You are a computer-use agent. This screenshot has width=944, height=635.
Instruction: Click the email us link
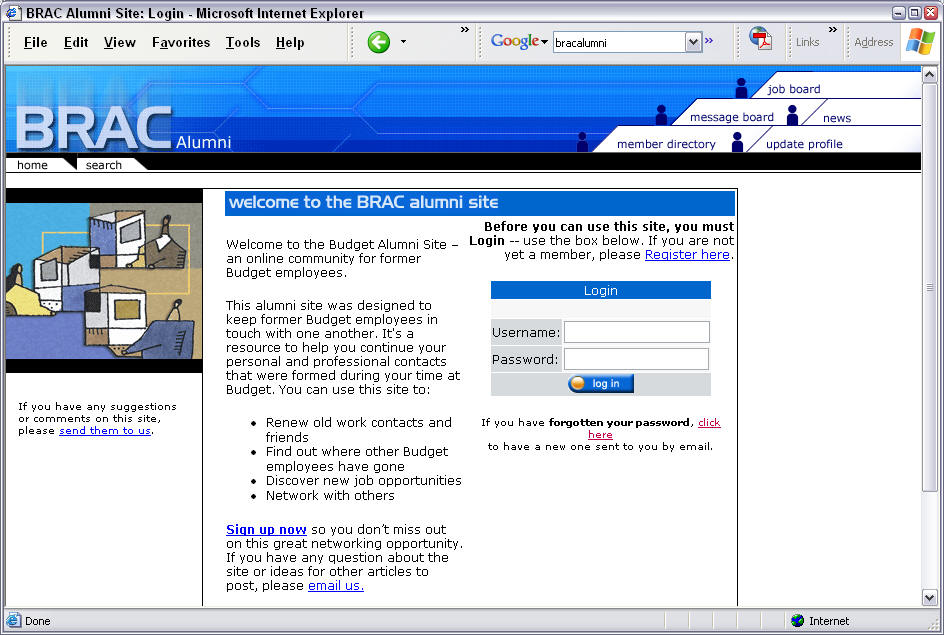click(336, 586)
